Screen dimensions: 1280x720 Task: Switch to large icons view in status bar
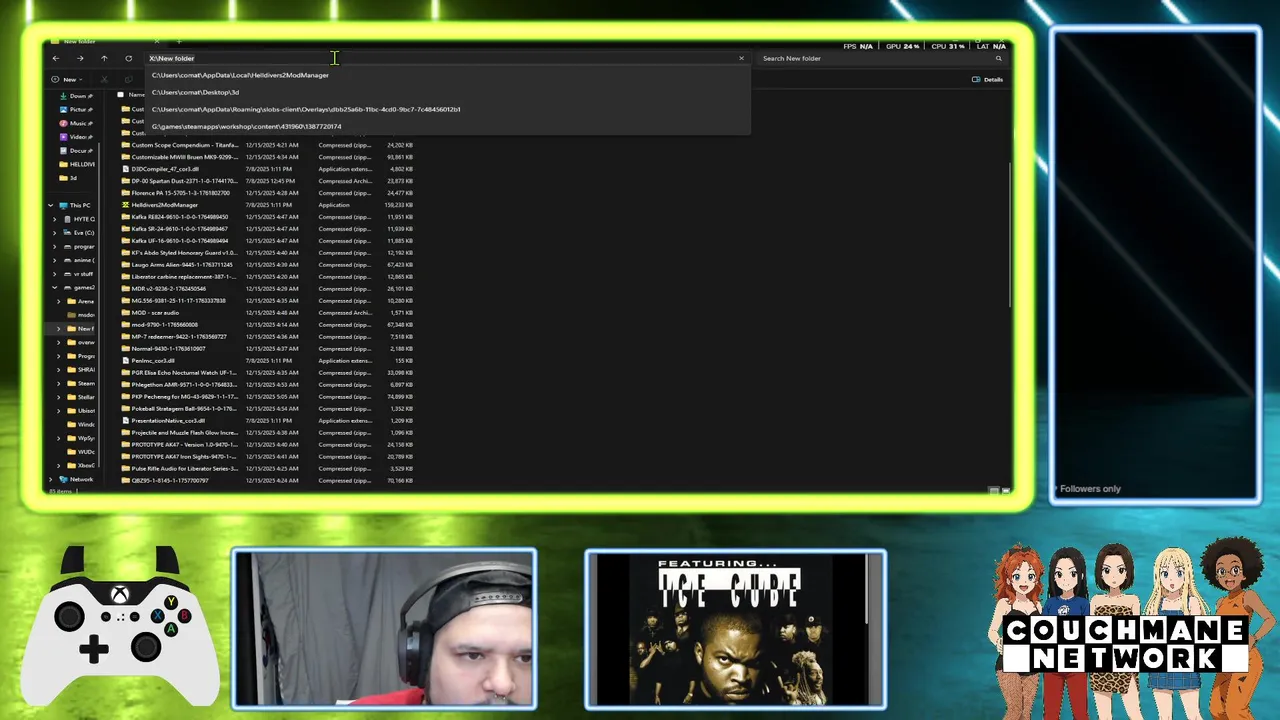(x=1005, y=491)
